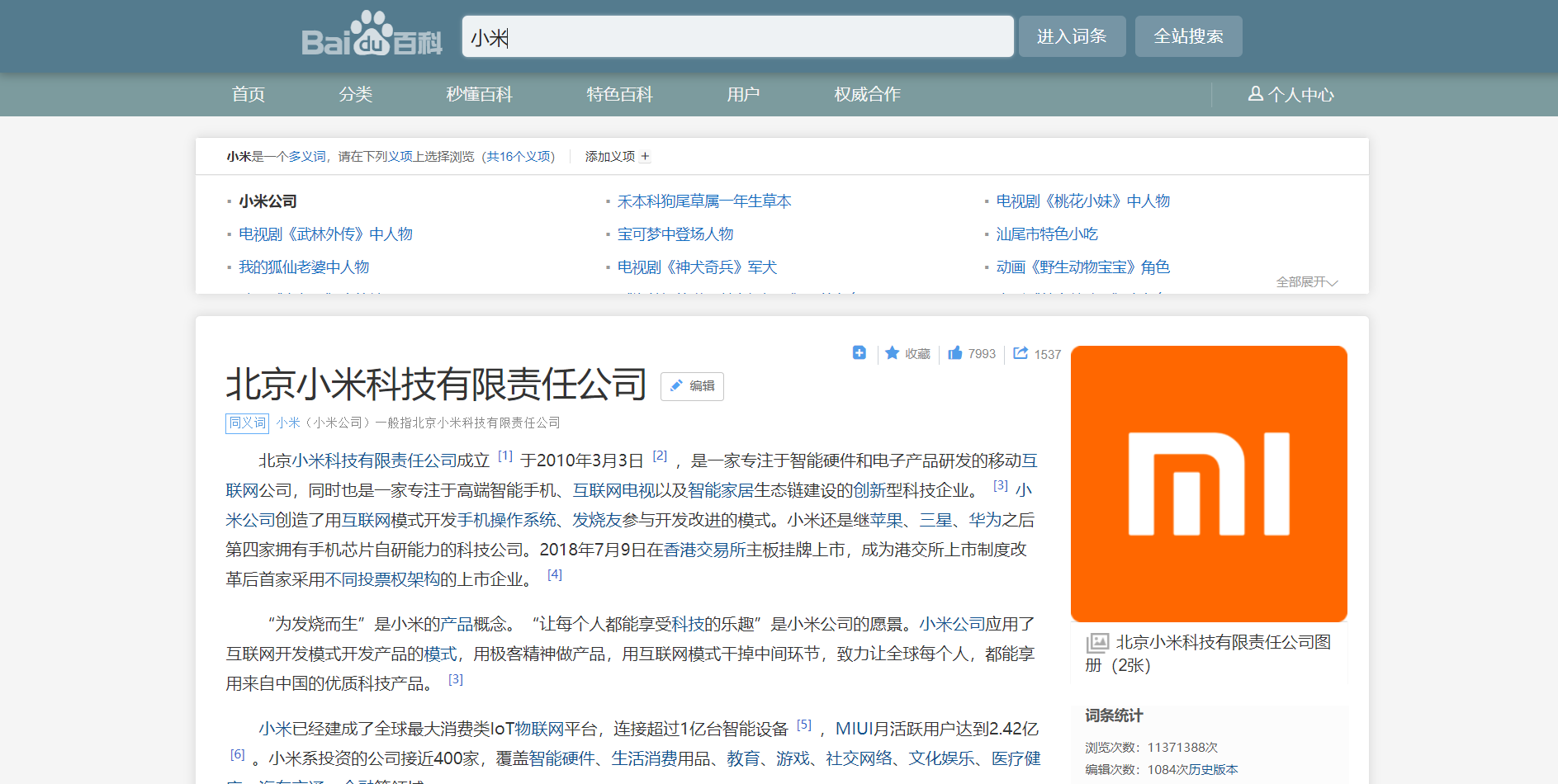Click the 物联网 link in IoT sentence
Viewport: 1558px width, 784px height.
point(539,729)
